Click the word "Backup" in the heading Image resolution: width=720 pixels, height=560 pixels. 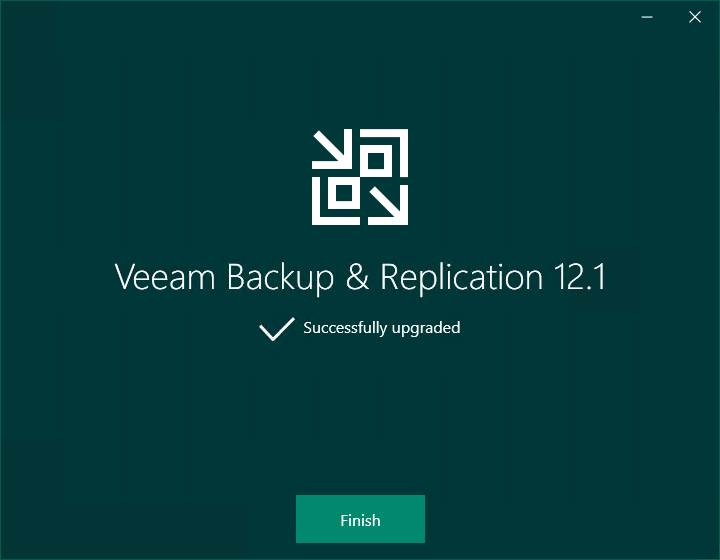[281, 278]
